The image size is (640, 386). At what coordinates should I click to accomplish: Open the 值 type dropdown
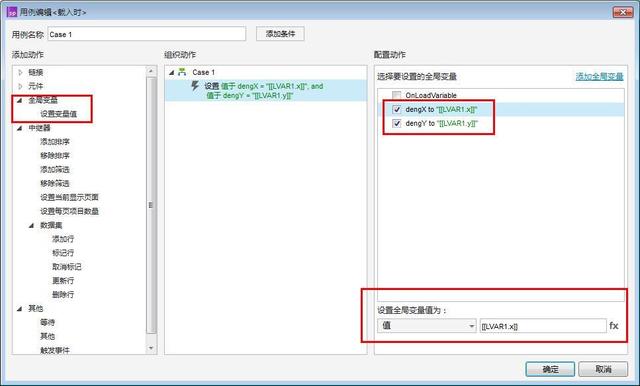click(427, 326)
